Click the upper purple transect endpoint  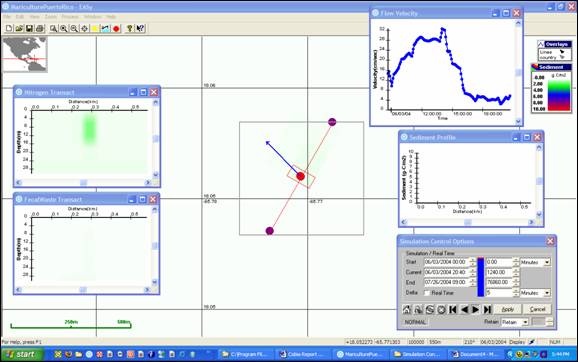(332, 122)
